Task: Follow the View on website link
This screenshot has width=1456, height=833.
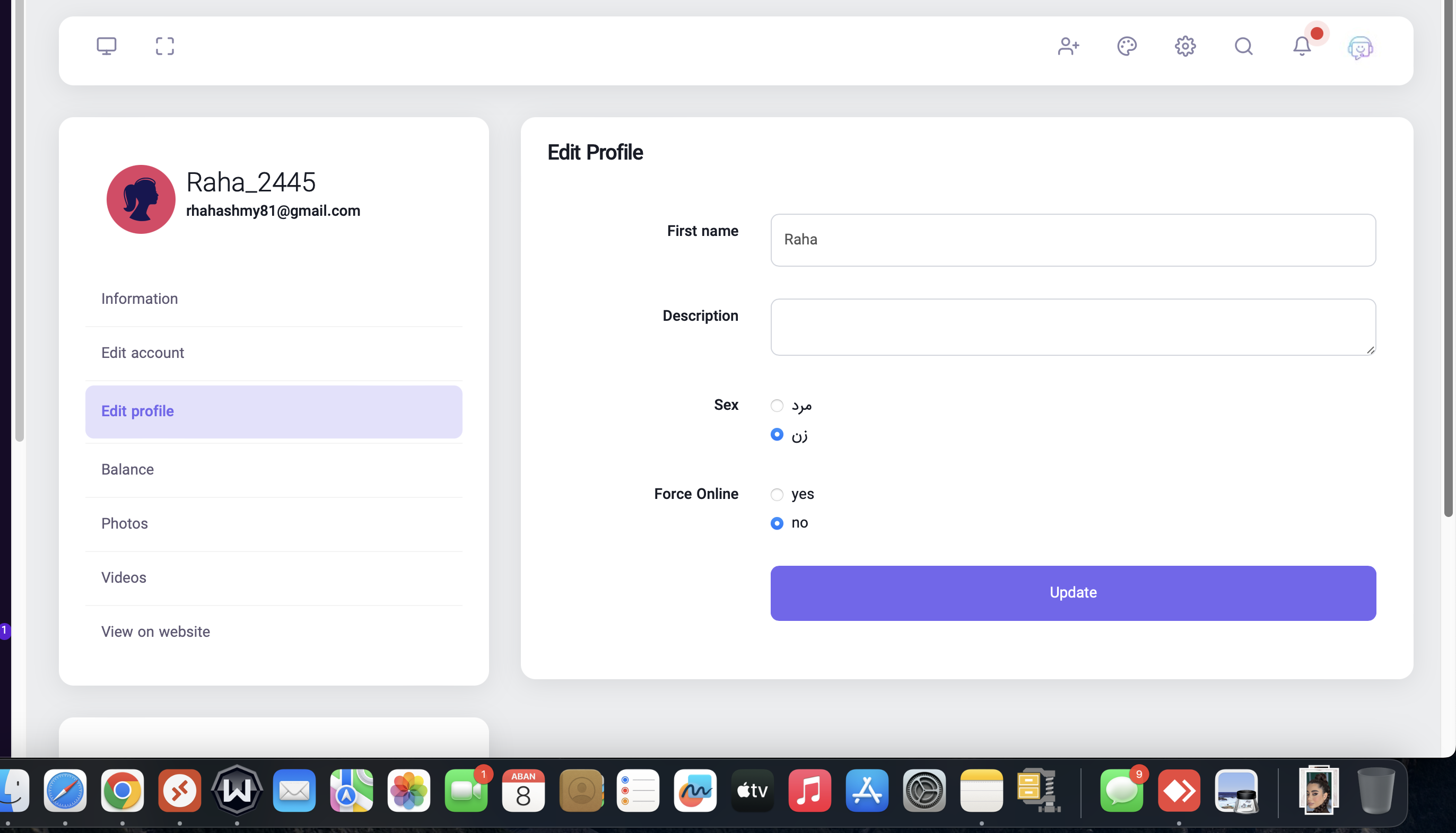Action: [x=155, y=632]
